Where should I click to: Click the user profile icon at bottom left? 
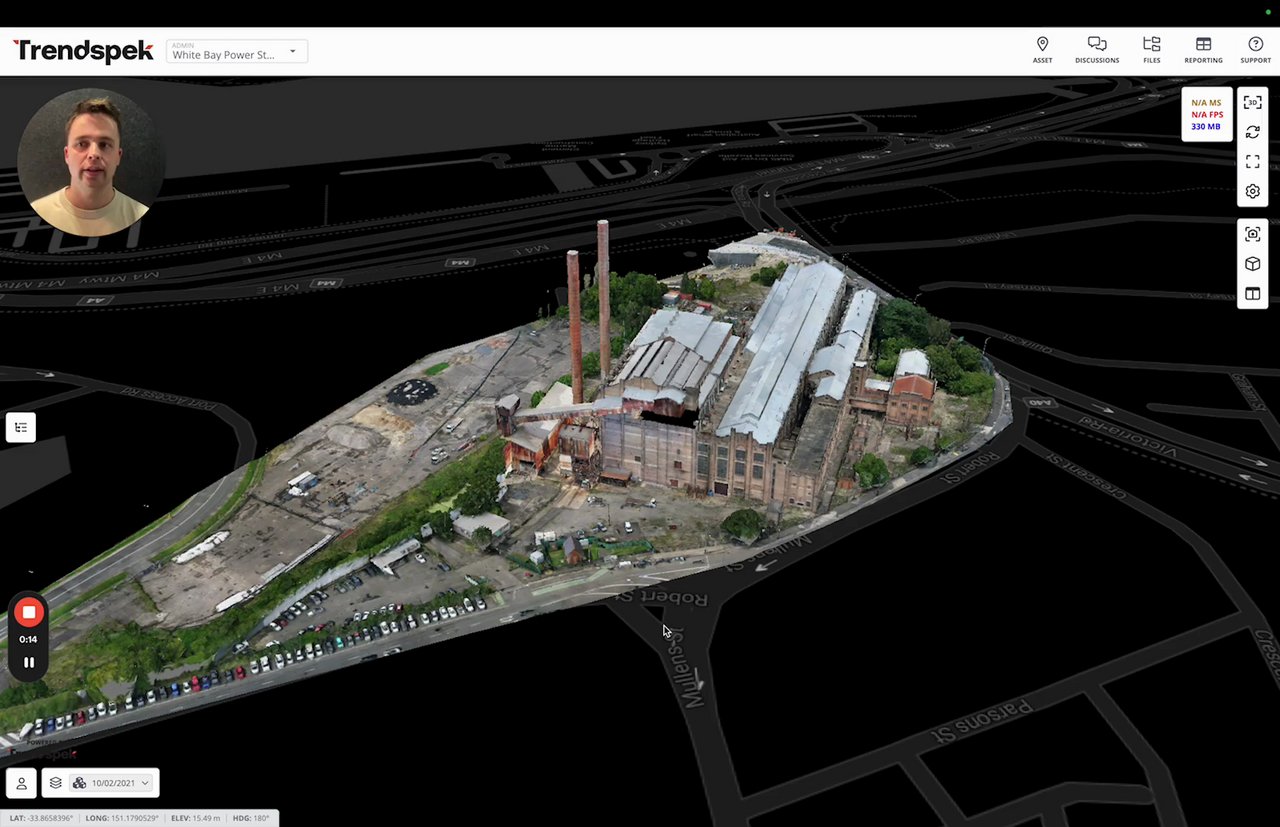[21, 784]
